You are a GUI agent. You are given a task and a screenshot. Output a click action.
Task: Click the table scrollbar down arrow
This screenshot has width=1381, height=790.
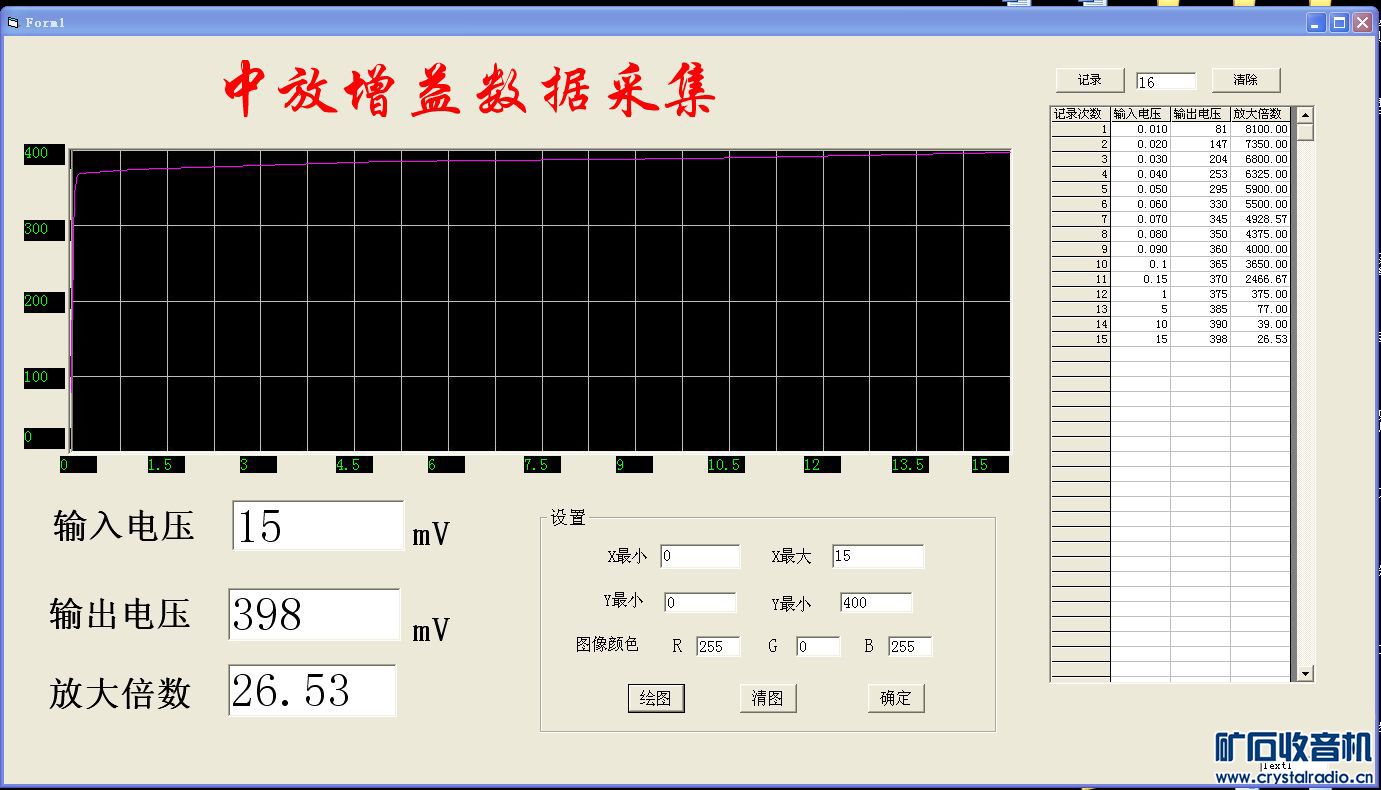coord(1305,674)
